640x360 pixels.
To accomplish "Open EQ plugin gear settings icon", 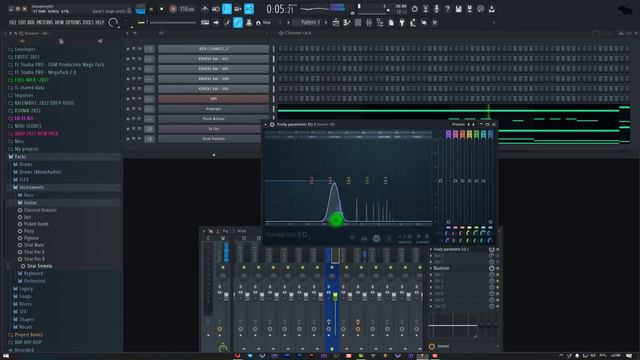I will [x=272, y=124].
